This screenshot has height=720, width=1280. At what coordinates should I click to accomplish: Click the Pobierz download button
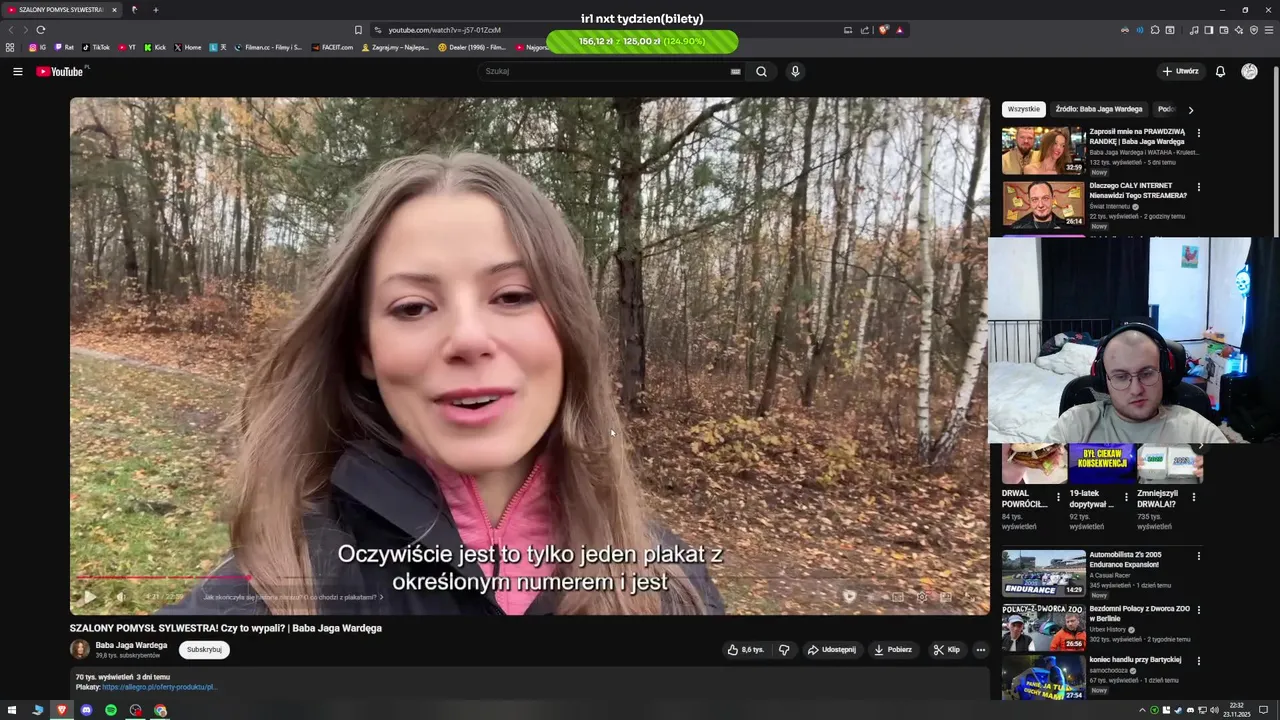coord(892,650)
